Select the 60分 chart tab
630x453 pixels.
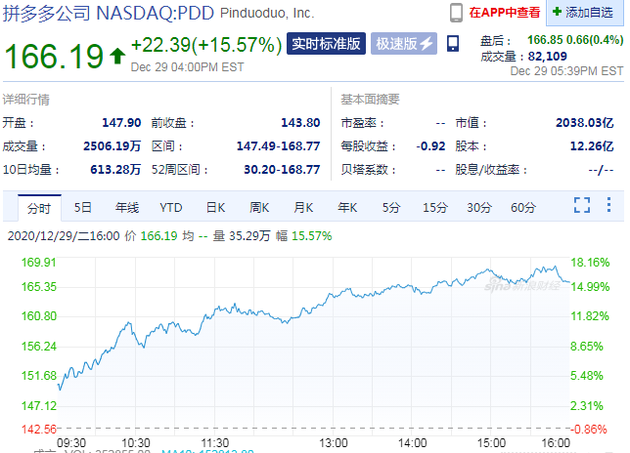point(523,207)
